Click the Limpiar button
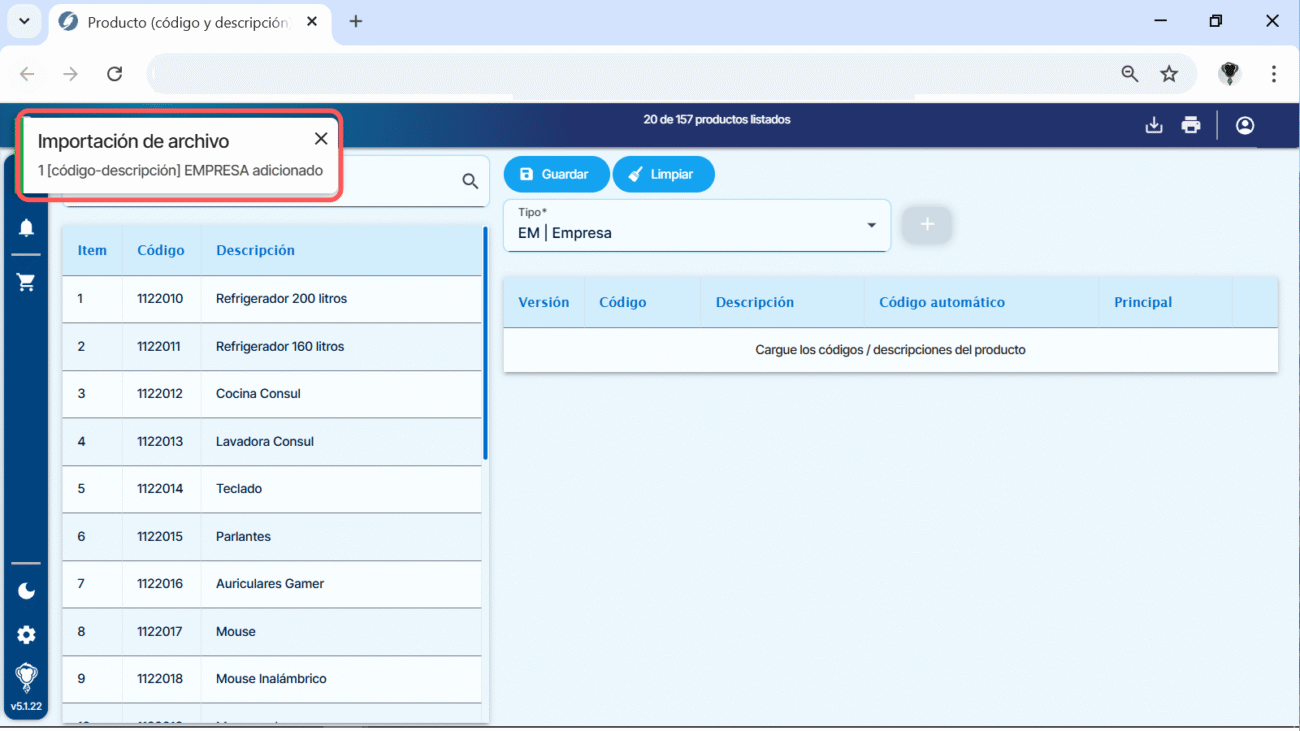This screenshot has height=731, width=1300. tap(662, 174)
